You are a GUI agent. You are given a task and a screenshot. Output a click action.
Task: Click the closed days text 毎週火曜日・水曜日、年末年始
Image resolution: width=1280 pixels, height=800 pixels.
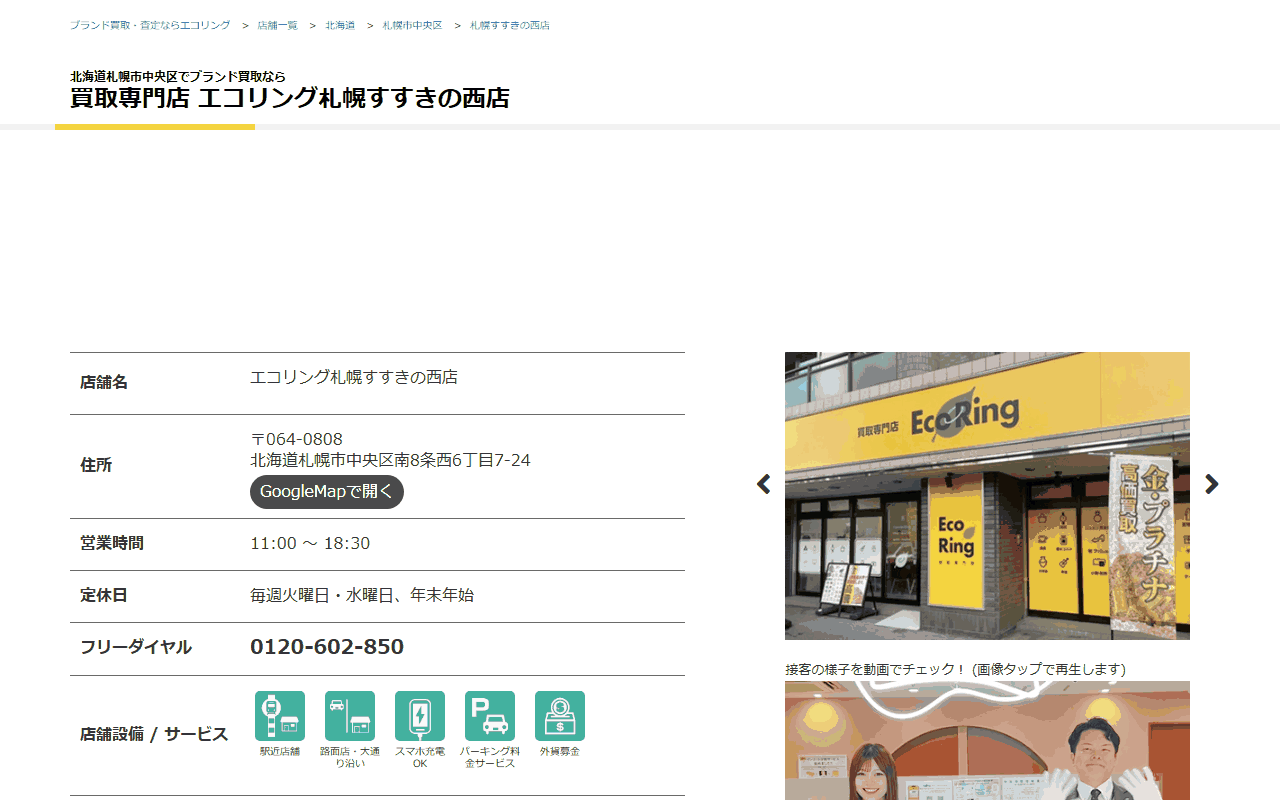362,595
